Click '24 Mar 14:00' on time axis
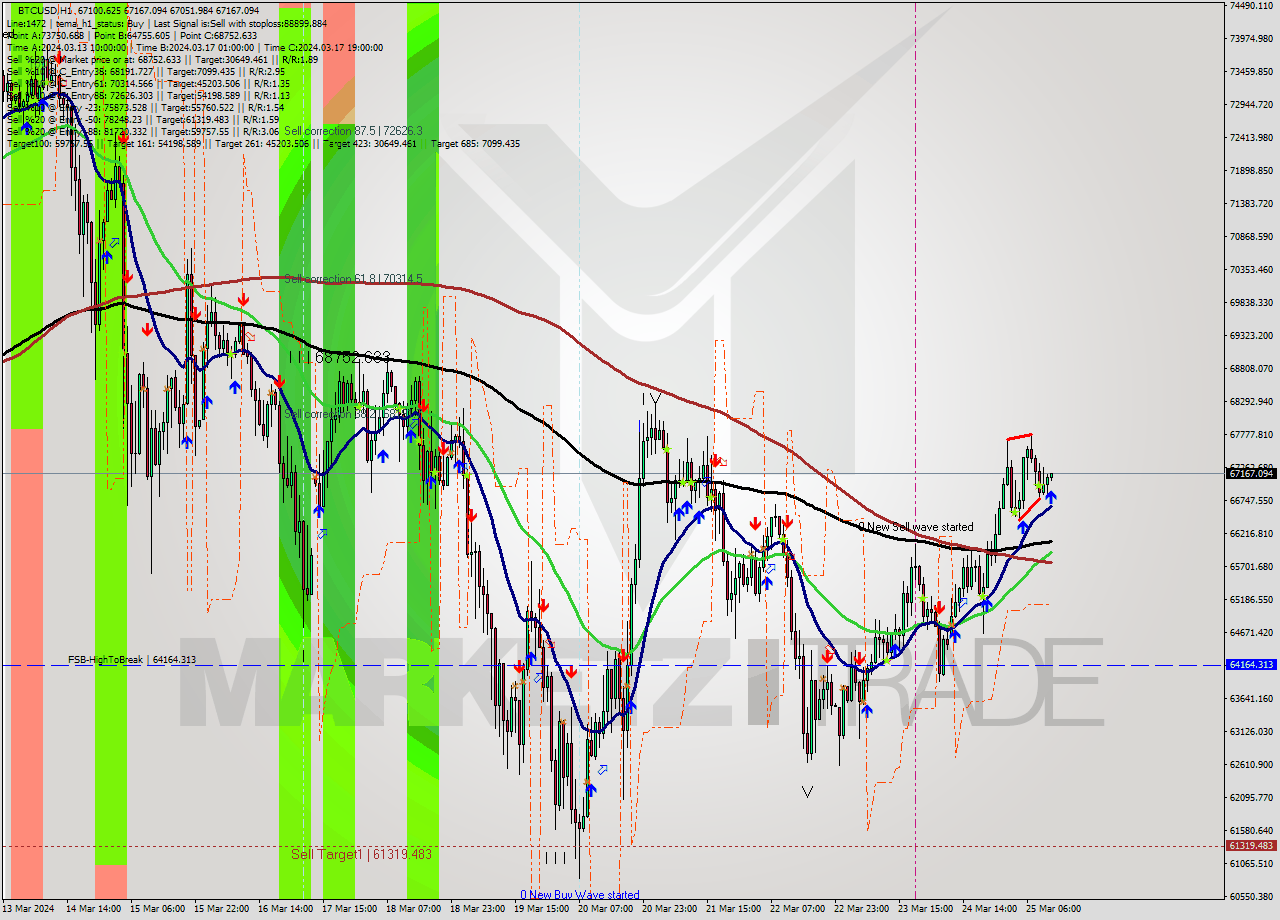This screenshot has height=920, width=1280. (989, 910)
